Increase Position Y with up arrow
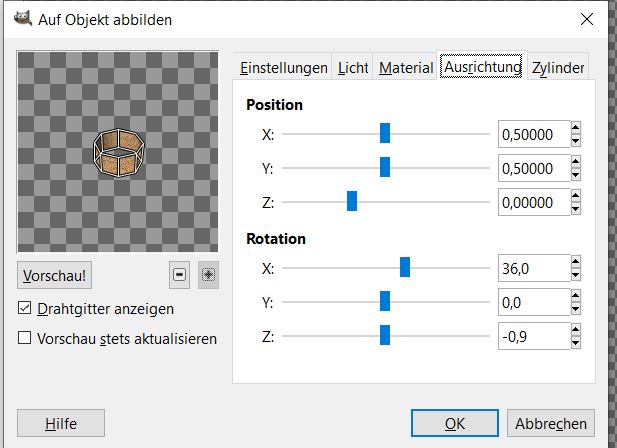The image size is (617, 448). [x=576, y=161]
